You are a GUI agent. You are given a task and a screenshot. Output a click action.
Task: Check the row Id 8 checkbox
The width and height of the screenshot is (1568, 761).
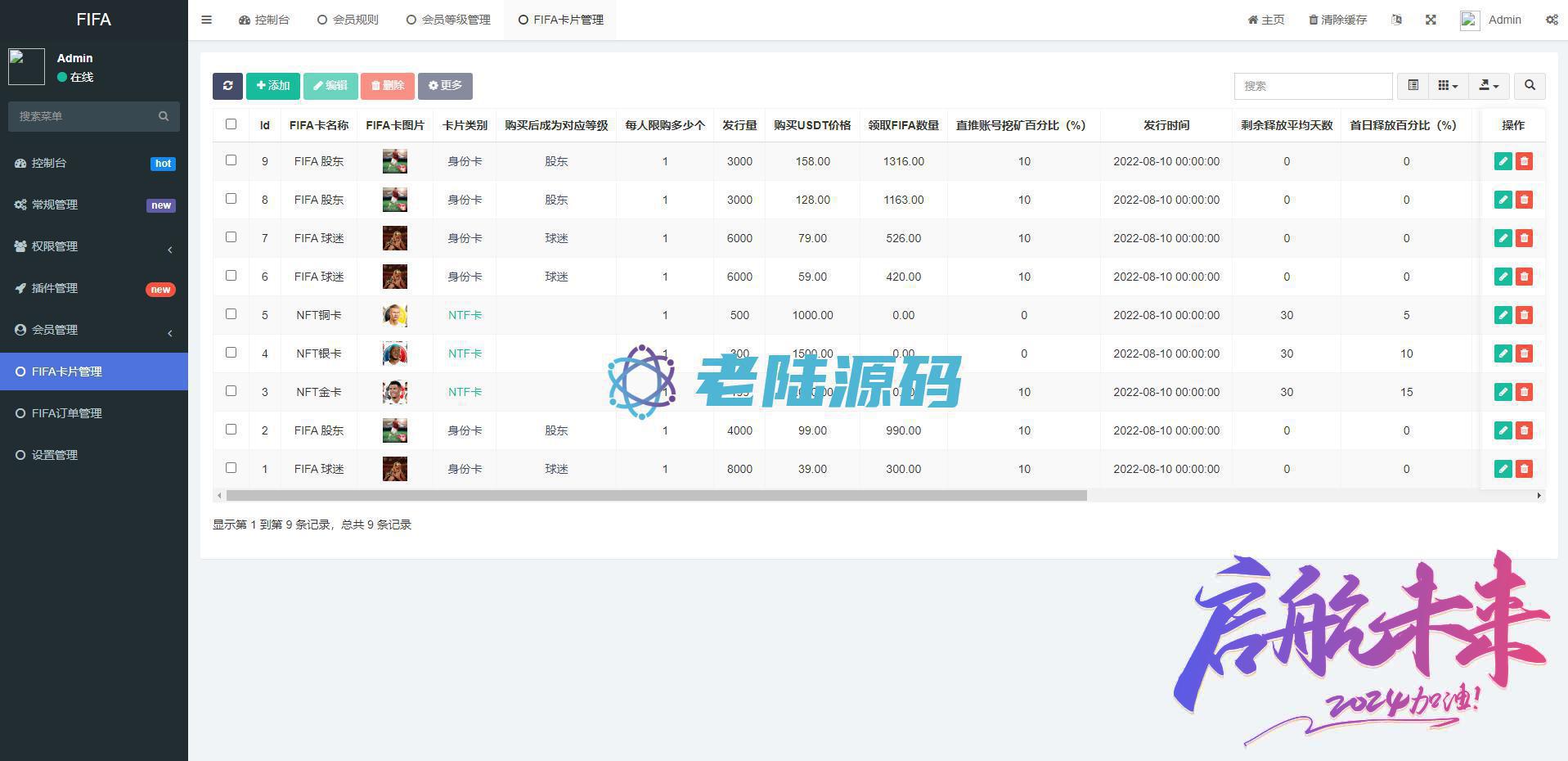[231, 199]
